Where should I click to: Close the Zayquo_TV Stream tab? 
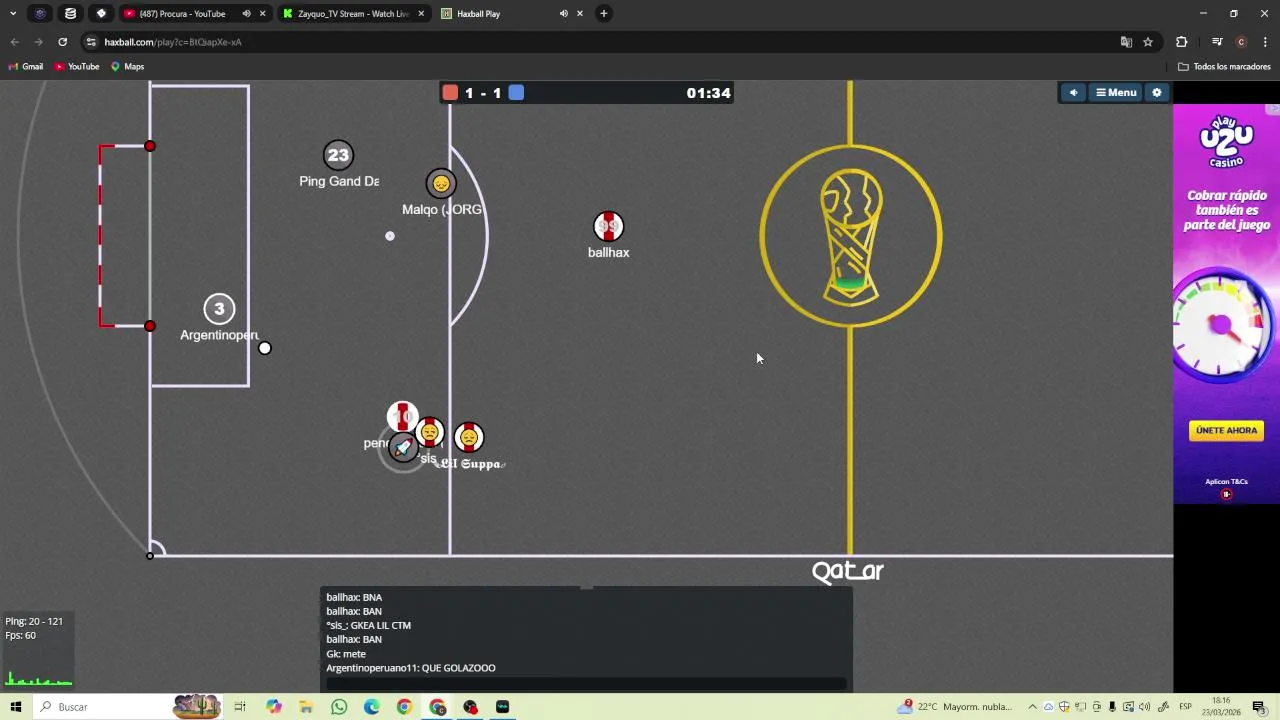tap(421, 14)
